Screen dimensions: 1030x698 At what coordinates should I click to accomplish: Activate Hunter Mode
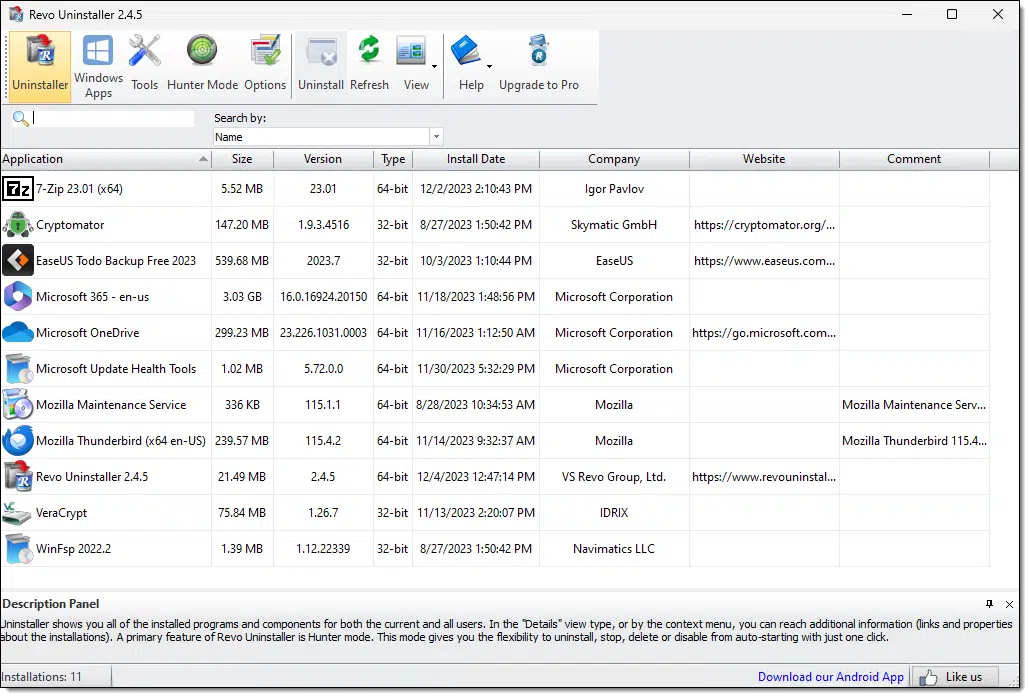click(x=202, y=66)
